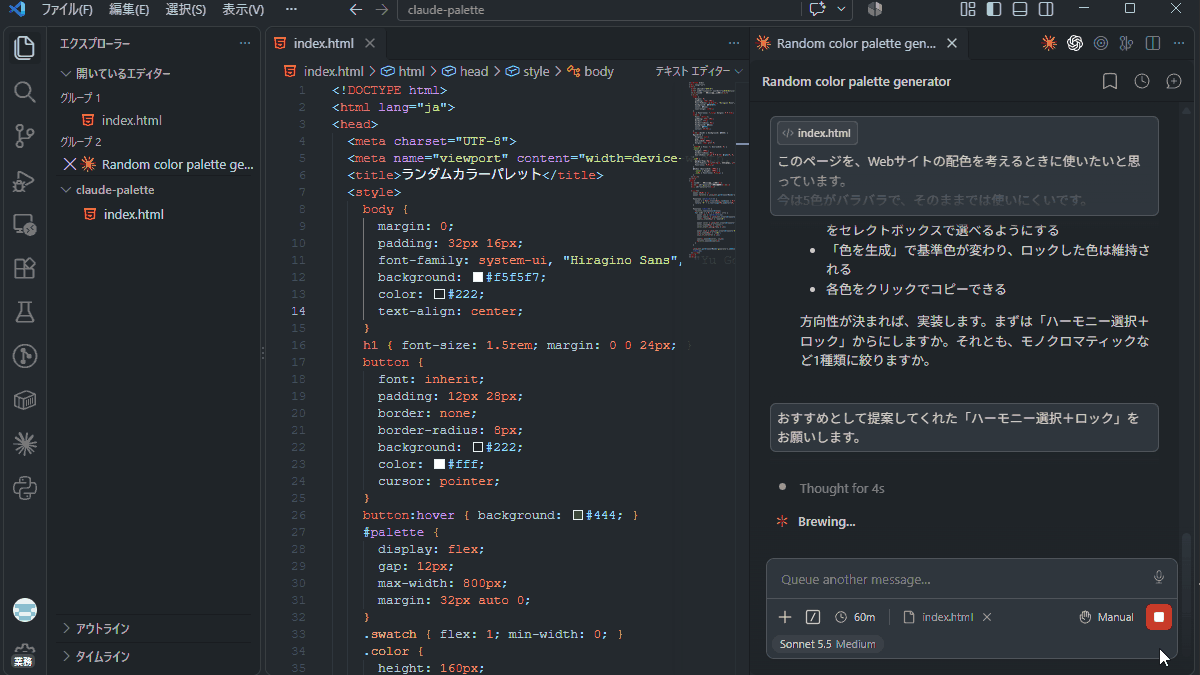
Task: Go back with the left arrow
Action: [356, 9]
